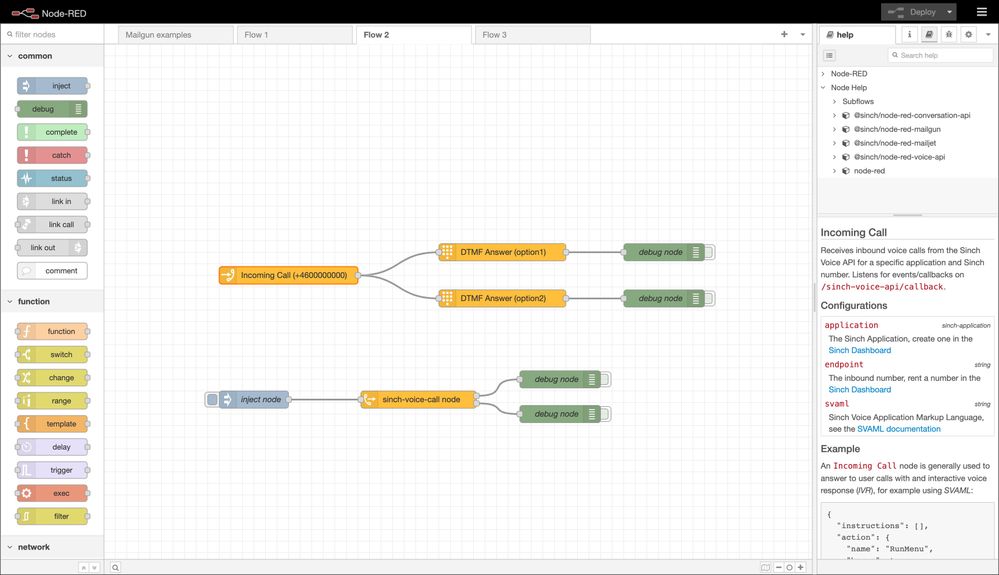Open the SVAML documentation link
999x575 pixels.
tap(898, 429)
